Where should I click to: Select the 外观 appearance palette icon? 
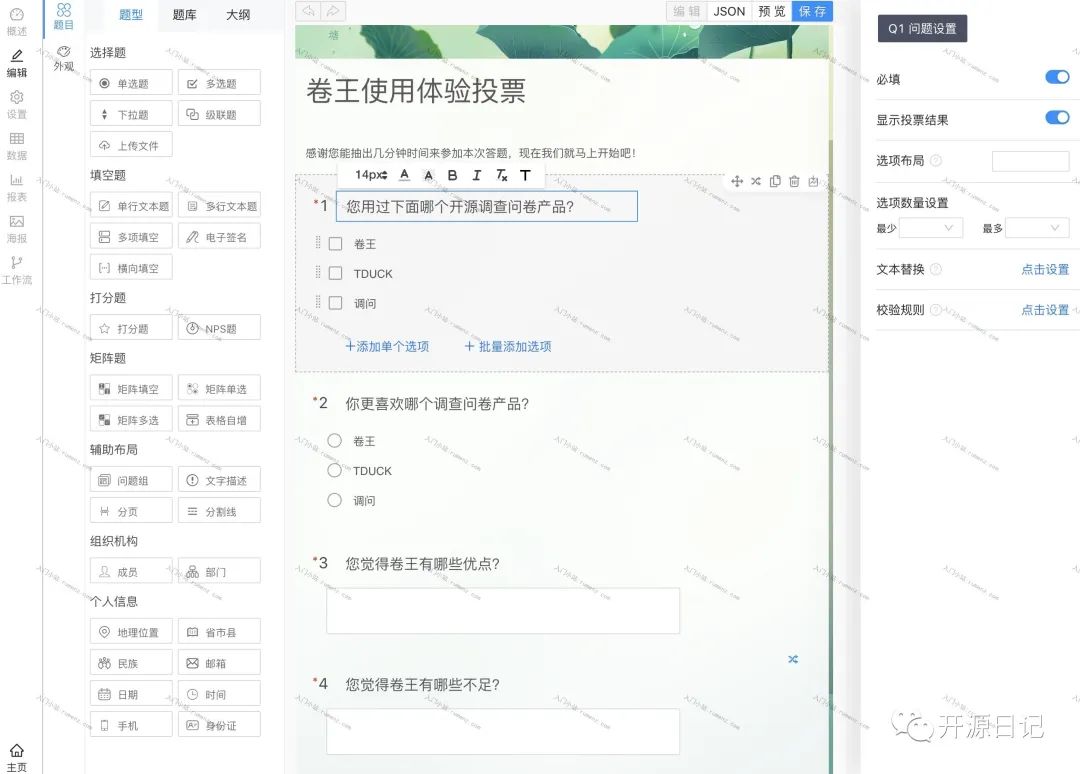63,58
